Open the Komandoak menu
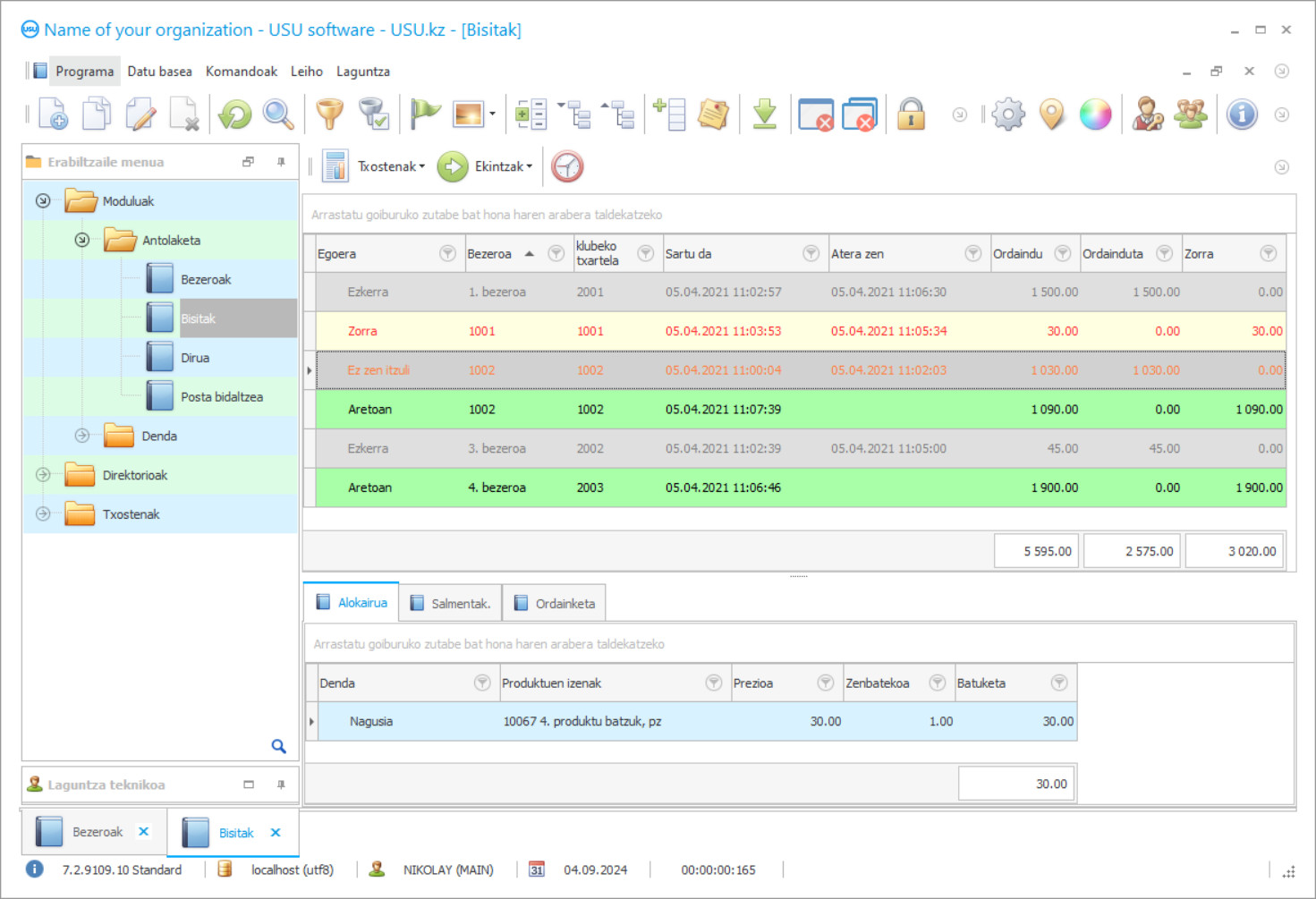Viewport: 1316px width, 899px height. pyautogui.click(x=241, y=72)
